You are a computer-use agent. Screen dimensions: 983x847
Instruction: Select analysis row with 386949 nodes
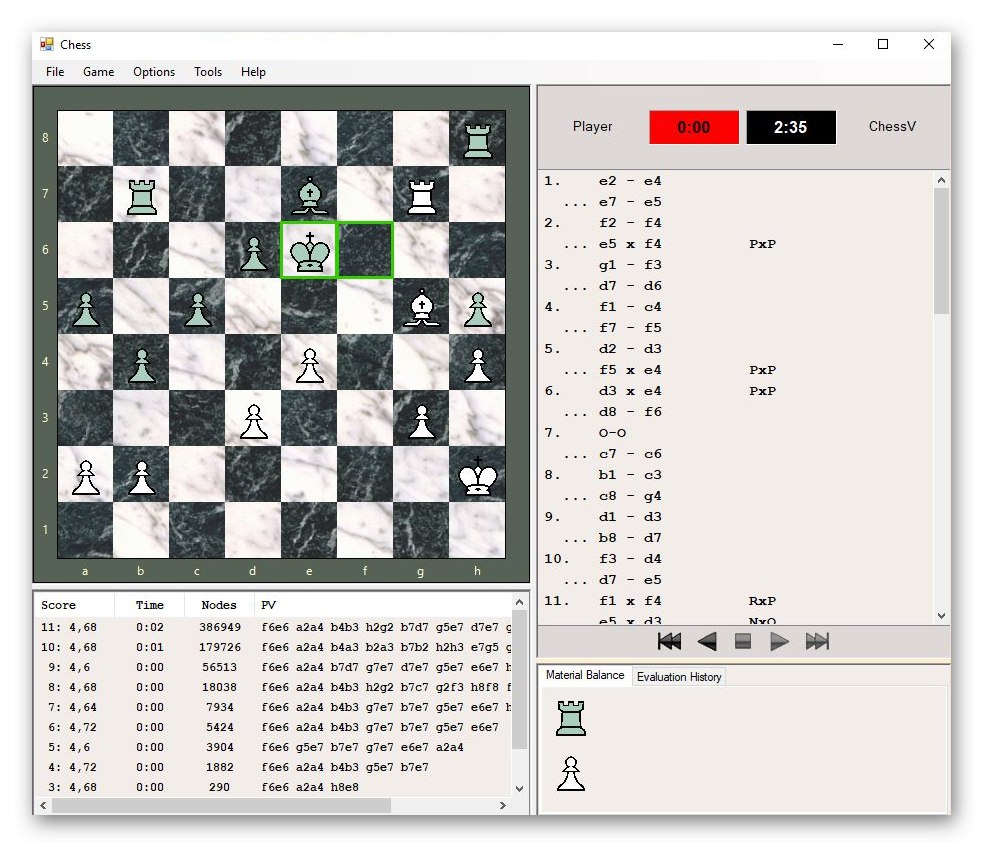coord(273,627)
